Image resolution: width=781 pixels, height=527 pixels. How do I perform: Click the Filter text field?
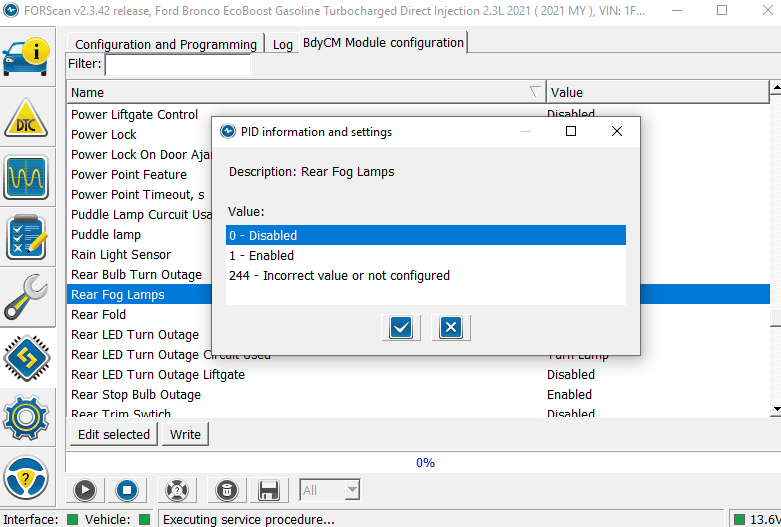click(178, 64)
